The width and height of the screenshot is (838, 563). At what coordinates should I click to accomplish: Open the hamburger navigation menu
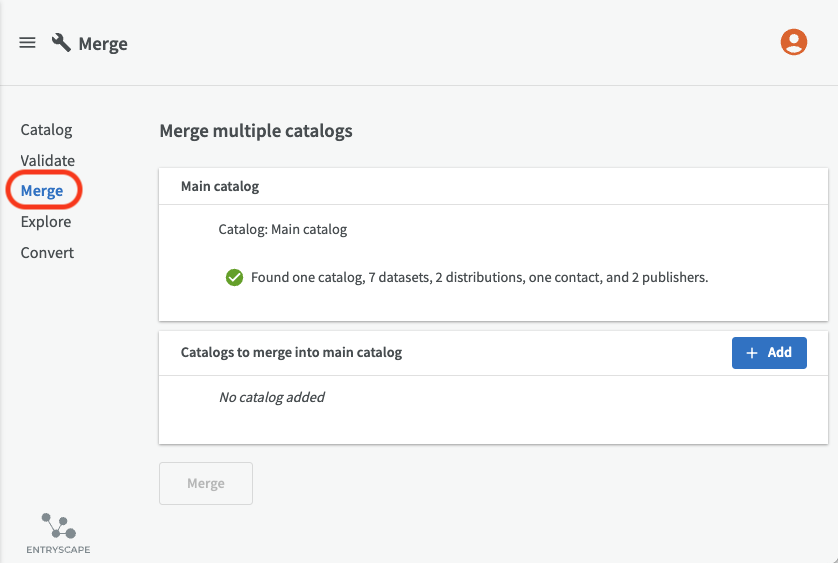pos(27,43)
